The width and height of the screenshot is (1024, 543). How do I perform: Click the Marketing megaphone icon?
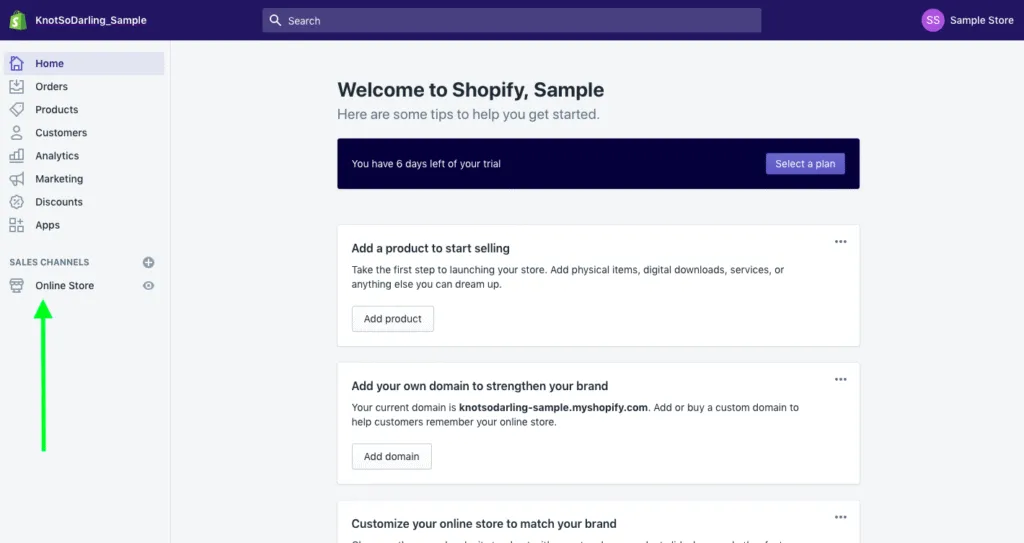click(16, 179)
